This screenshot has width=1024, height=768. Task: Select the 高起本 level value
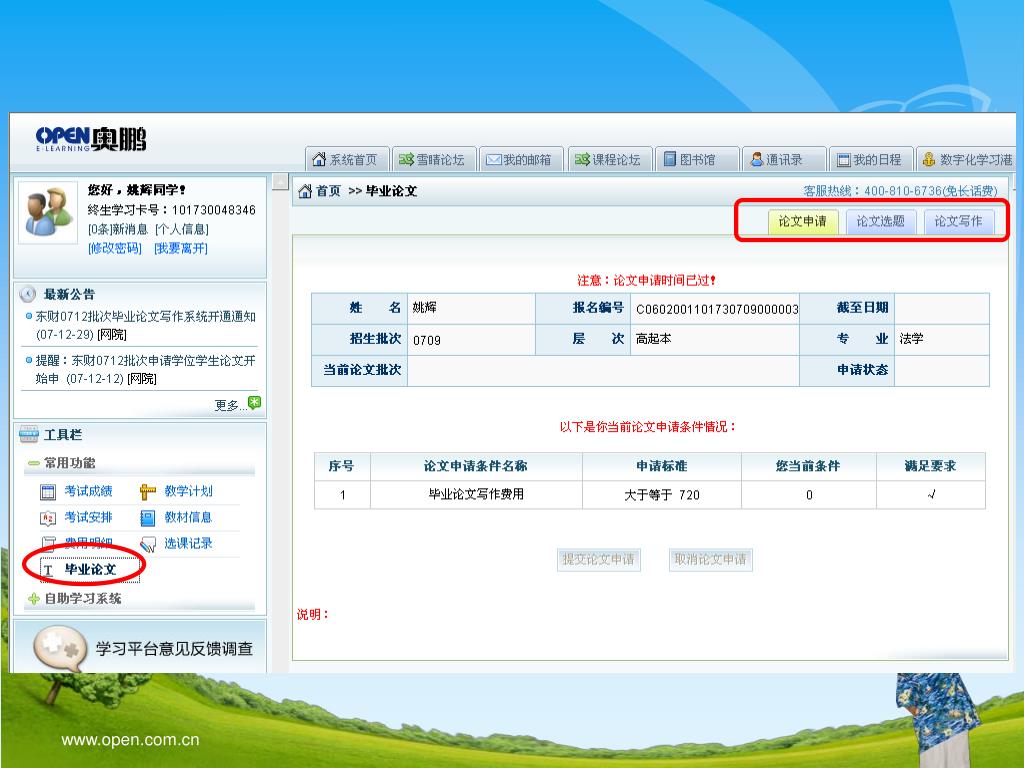click(x=654, y=339)
